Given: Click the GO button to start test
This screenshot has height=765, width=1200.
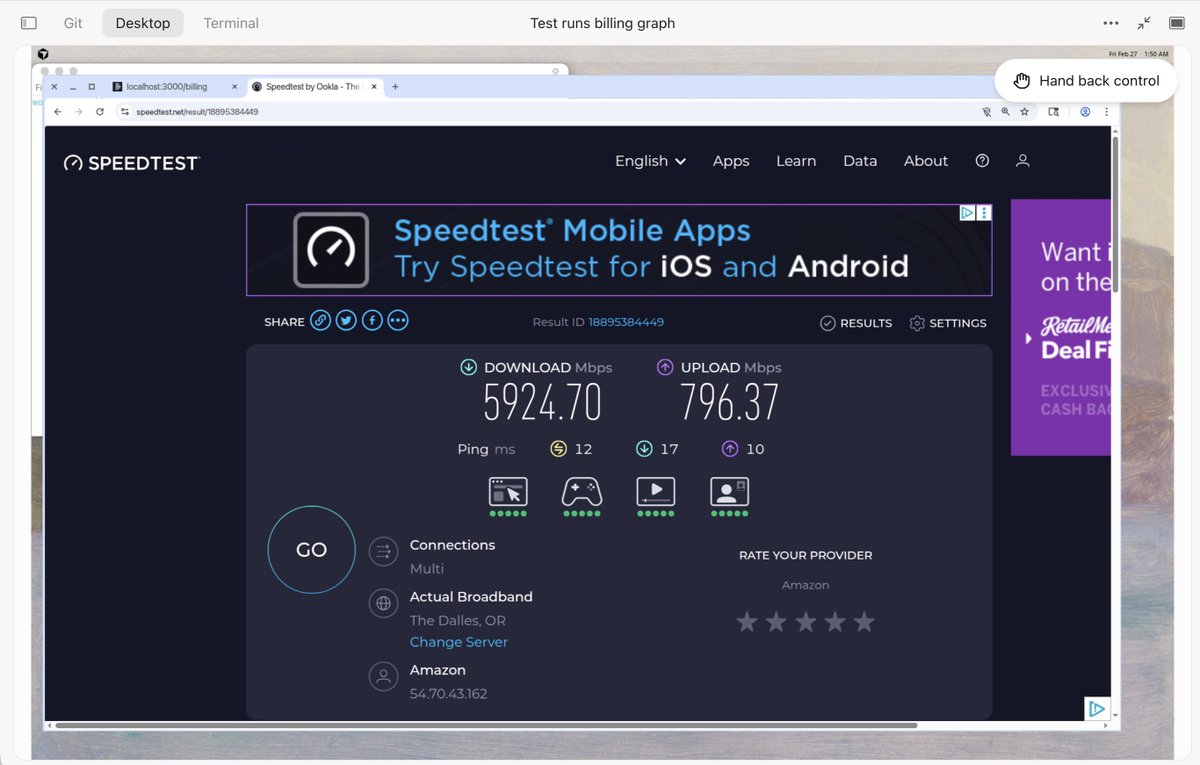Looking at the screenshot, I should tap(311, 550).
